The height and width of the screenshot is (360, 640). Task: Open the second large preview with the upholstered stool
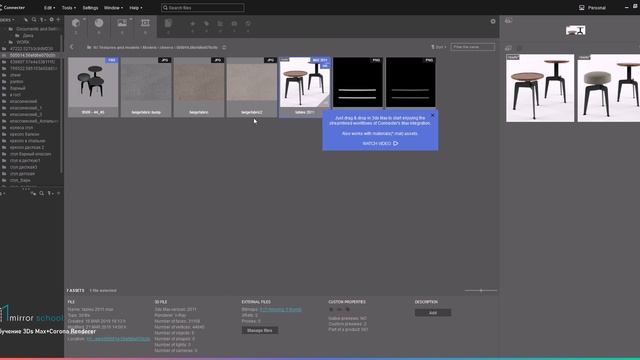pyautogui.click(x=609, y=88)
